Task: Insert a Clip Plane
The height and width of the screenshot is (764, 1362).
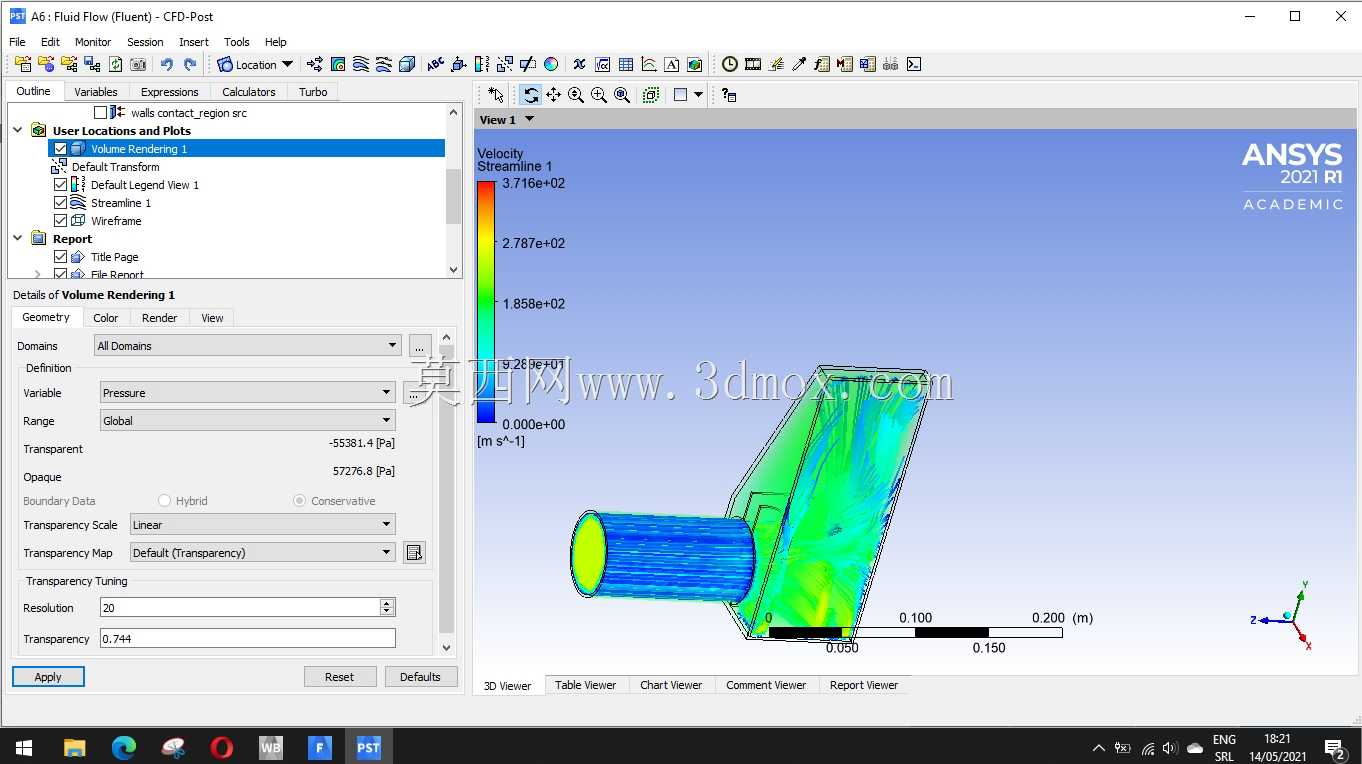Action: 527,64
